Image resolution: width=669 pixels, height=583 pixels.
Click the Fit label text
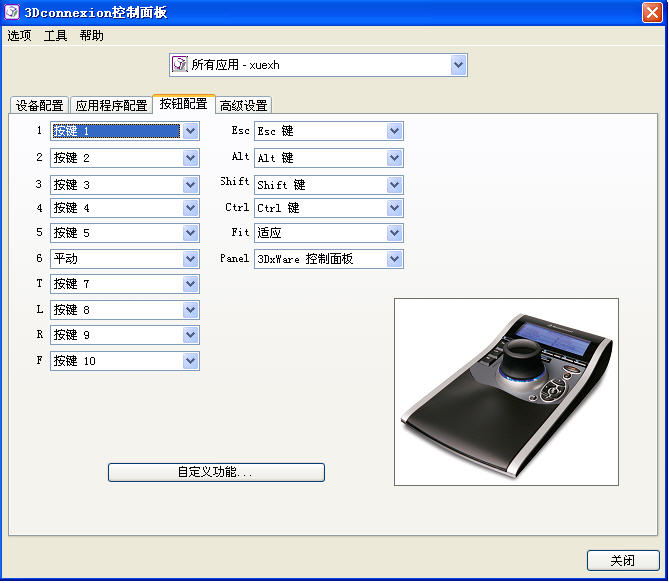(x=240, y=232)
